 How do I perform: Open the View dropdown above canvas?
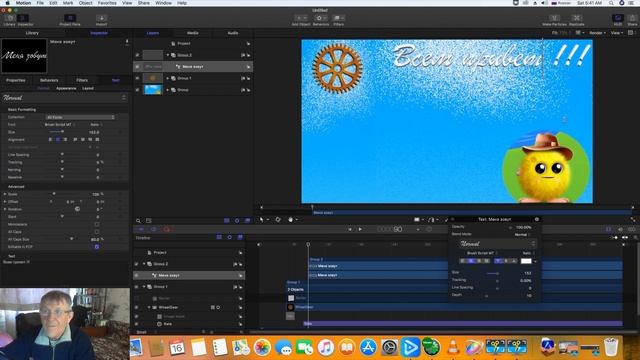click(x=616, y=33)
